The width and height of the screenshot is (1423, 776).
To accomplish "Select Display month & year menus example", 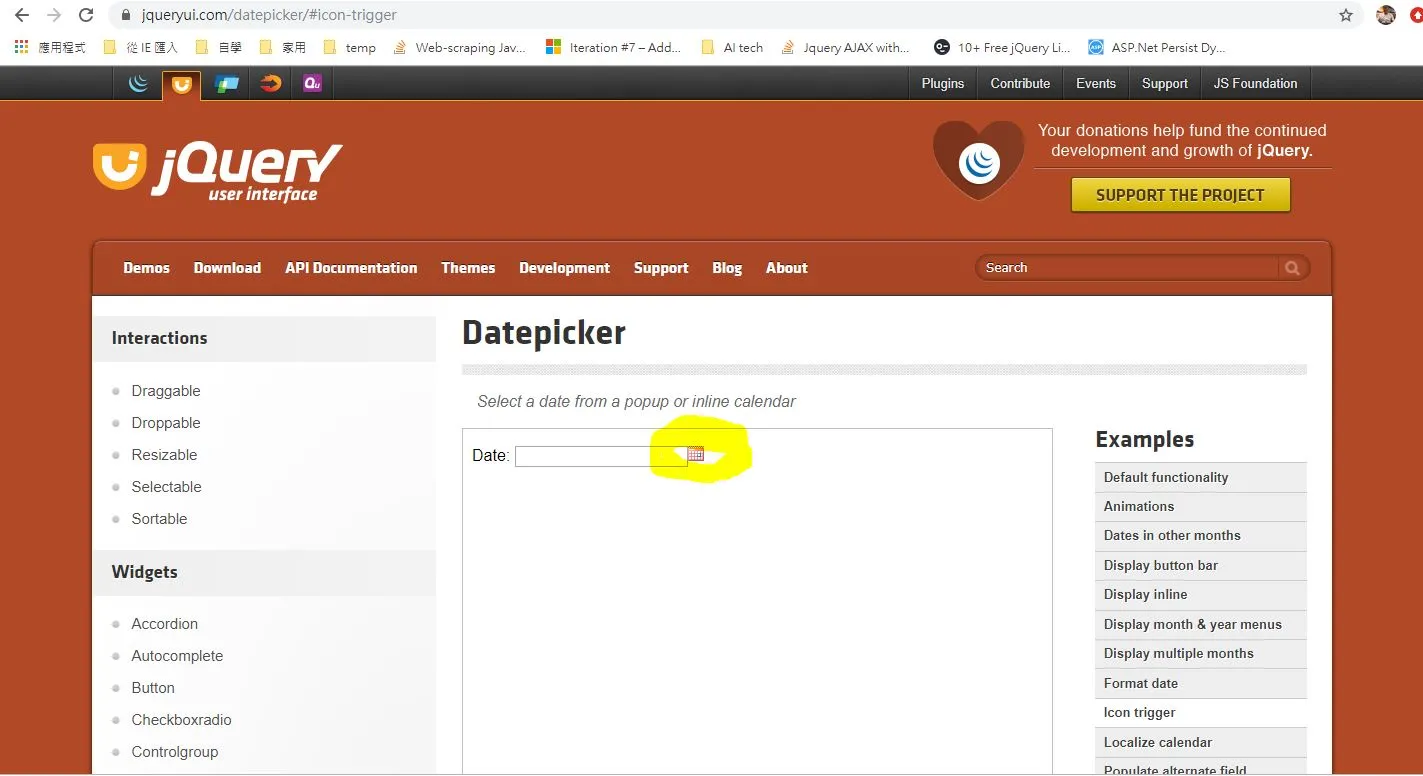I will [1201, 625].
